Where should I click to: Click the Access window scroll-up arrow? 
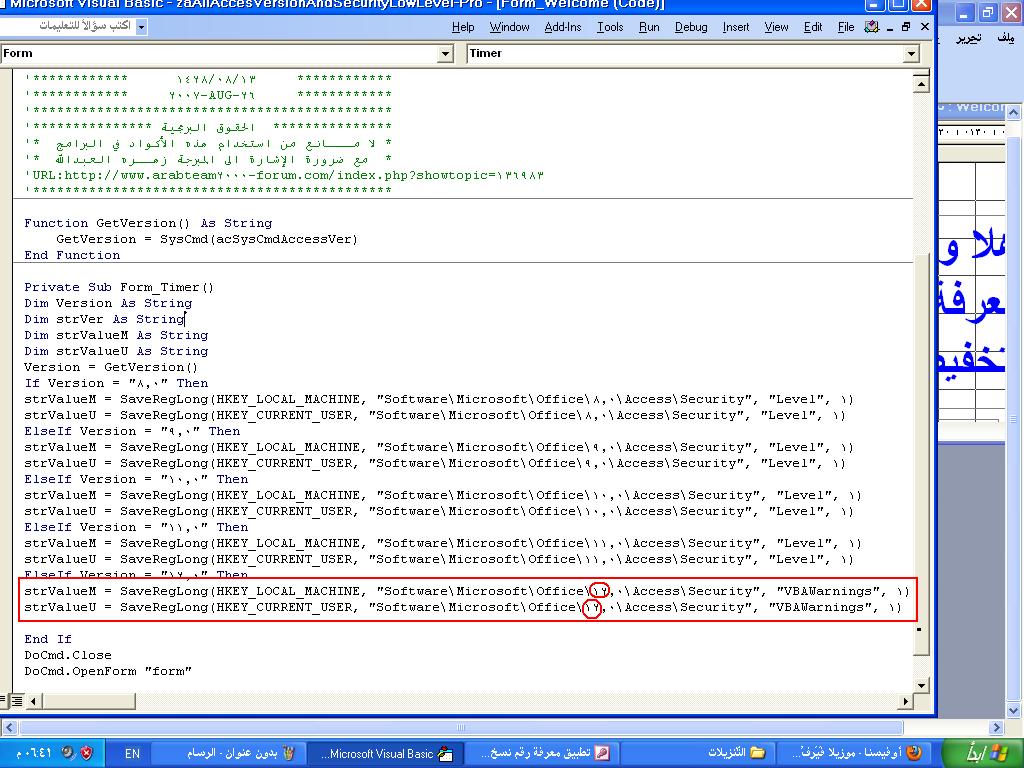[x=1014, y=112]
